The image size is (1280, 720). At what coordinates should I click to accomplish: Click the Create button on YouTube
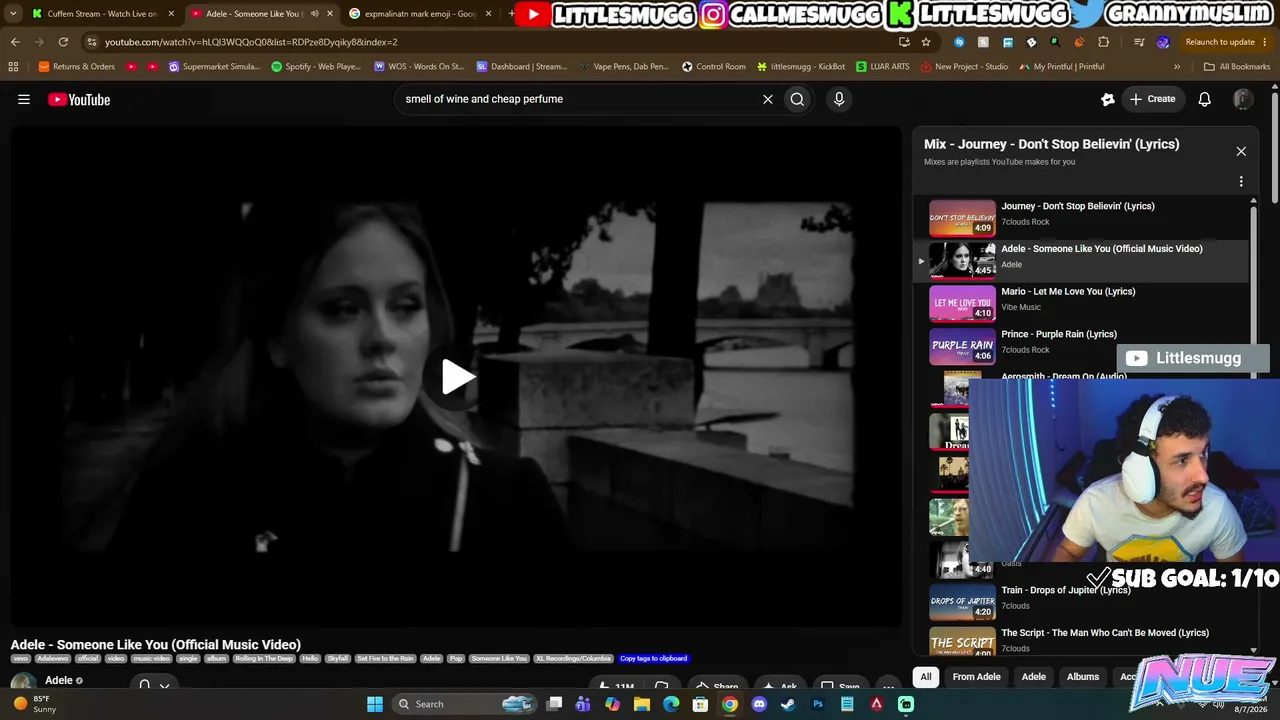1152,99
